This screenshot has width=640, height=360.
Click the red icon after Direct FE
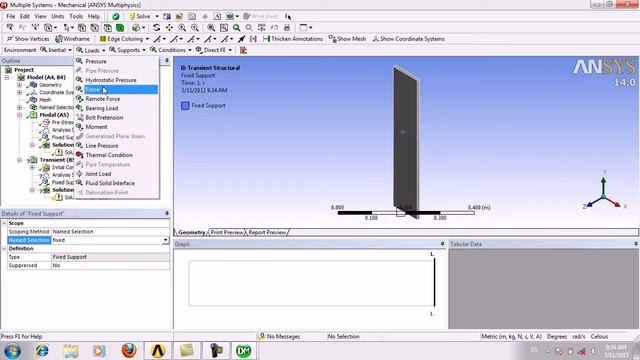[x=243, y=50]
